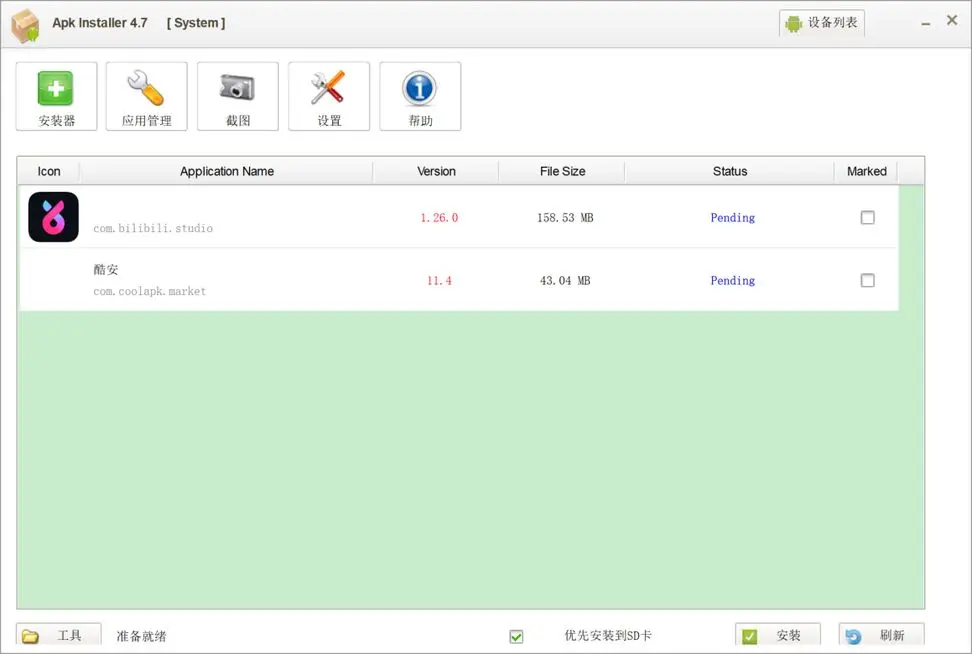Click version 1.26.0 cell
Image resolution: width=972 pixels, height=654 pixels.
coord(439,218)
